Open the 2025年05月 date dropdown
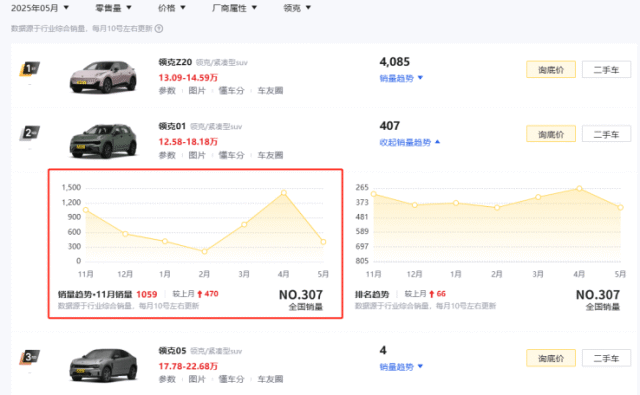 pos(40,8)
